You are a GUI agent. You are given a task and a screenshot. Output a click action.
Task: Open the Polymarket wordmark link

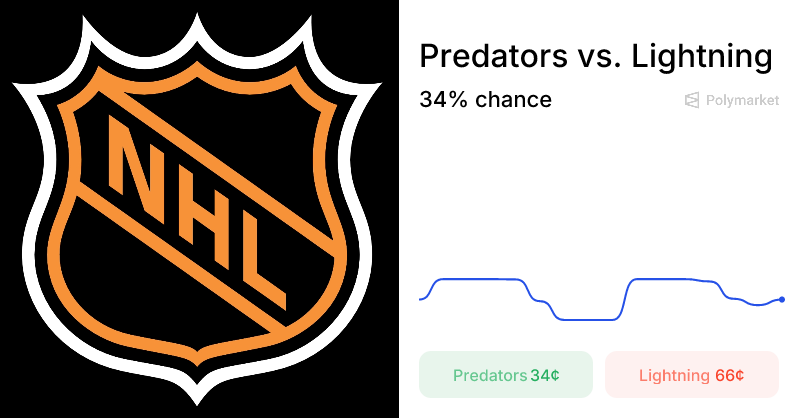tap(742, 100)
